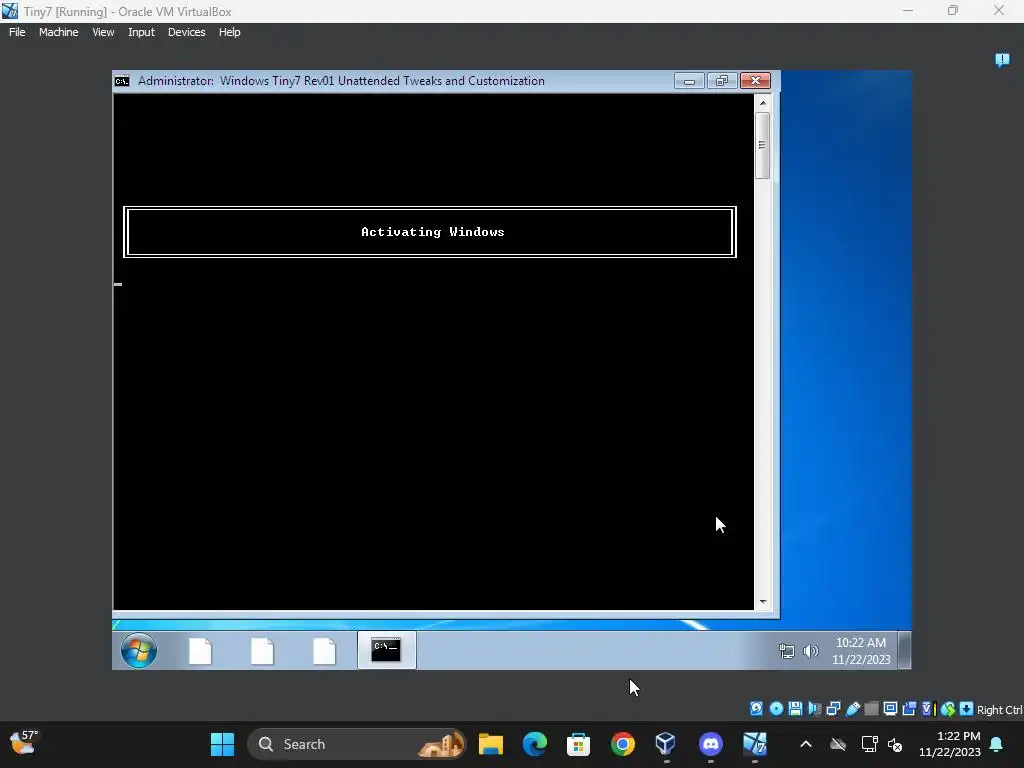The height and width of the screenshot is (768, 1024).
Task: Click the OneDrive cloud tray icon
Action: [x=838, y=744]
